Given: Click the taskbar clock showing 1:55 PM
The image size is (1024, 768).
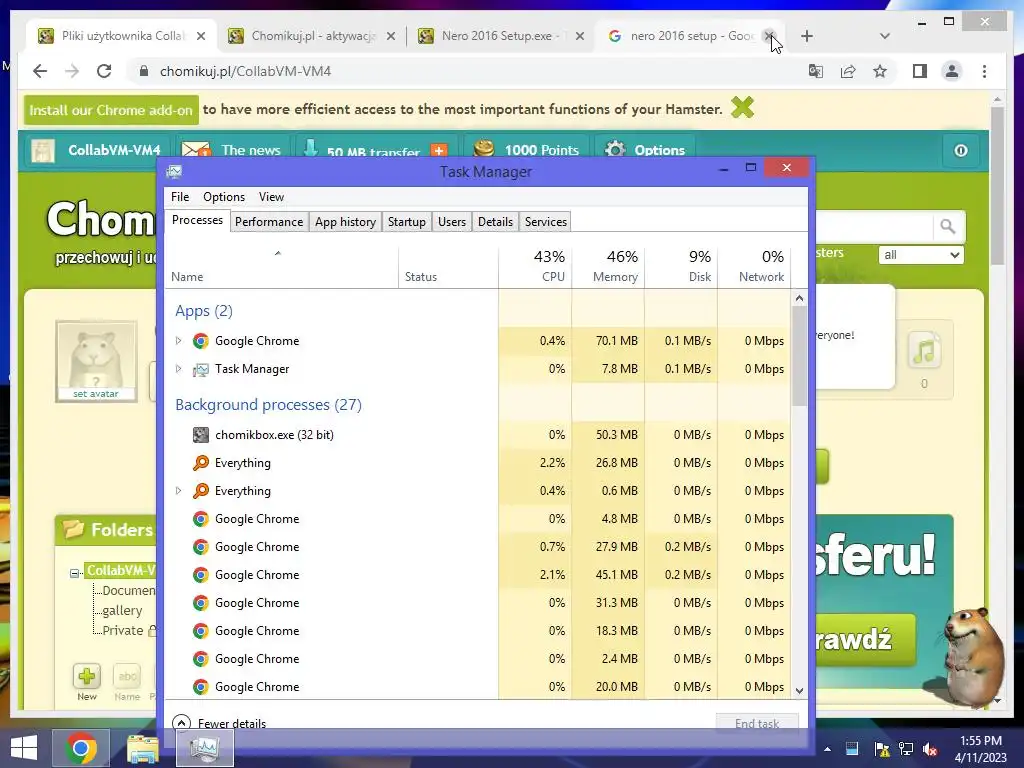Looking at the screenshot, I should click(x=981, y=748).
